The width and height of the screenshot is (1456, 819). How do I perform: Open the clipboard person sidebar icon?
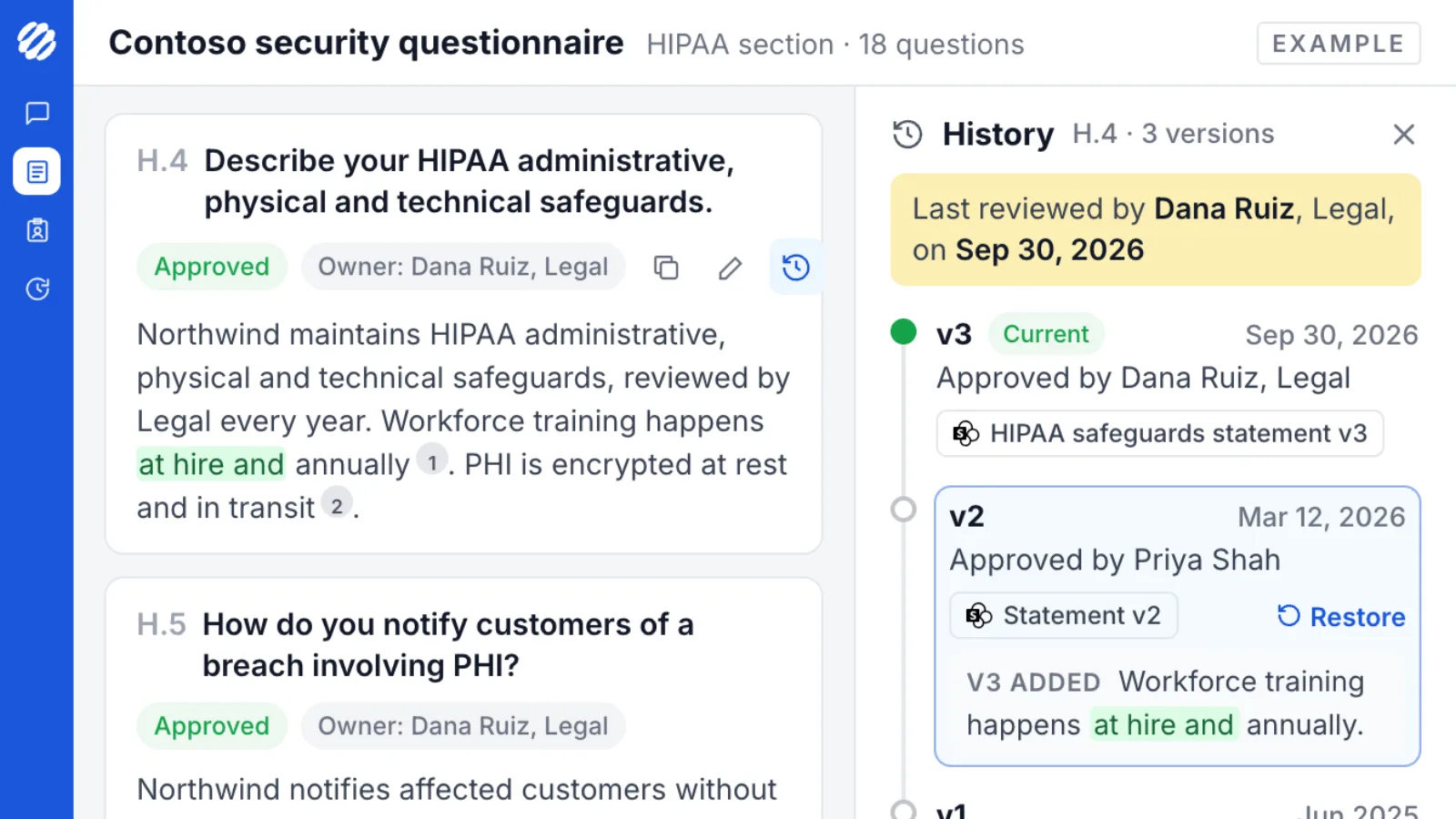[37, 230]
